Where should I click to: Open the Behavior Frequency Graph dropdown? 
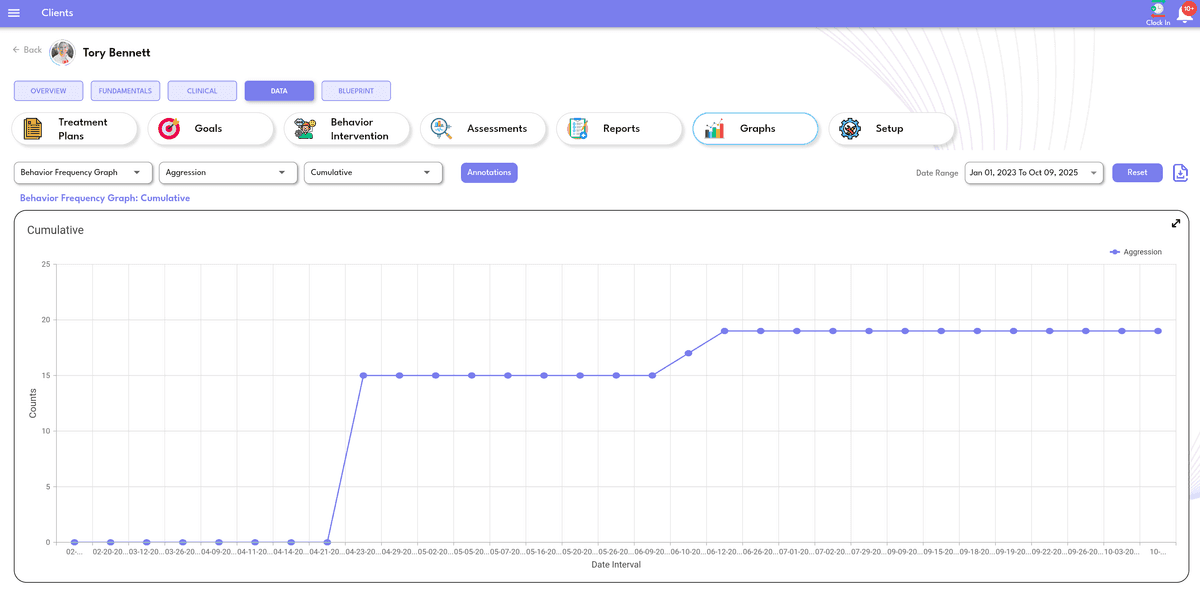pos(84,173)
